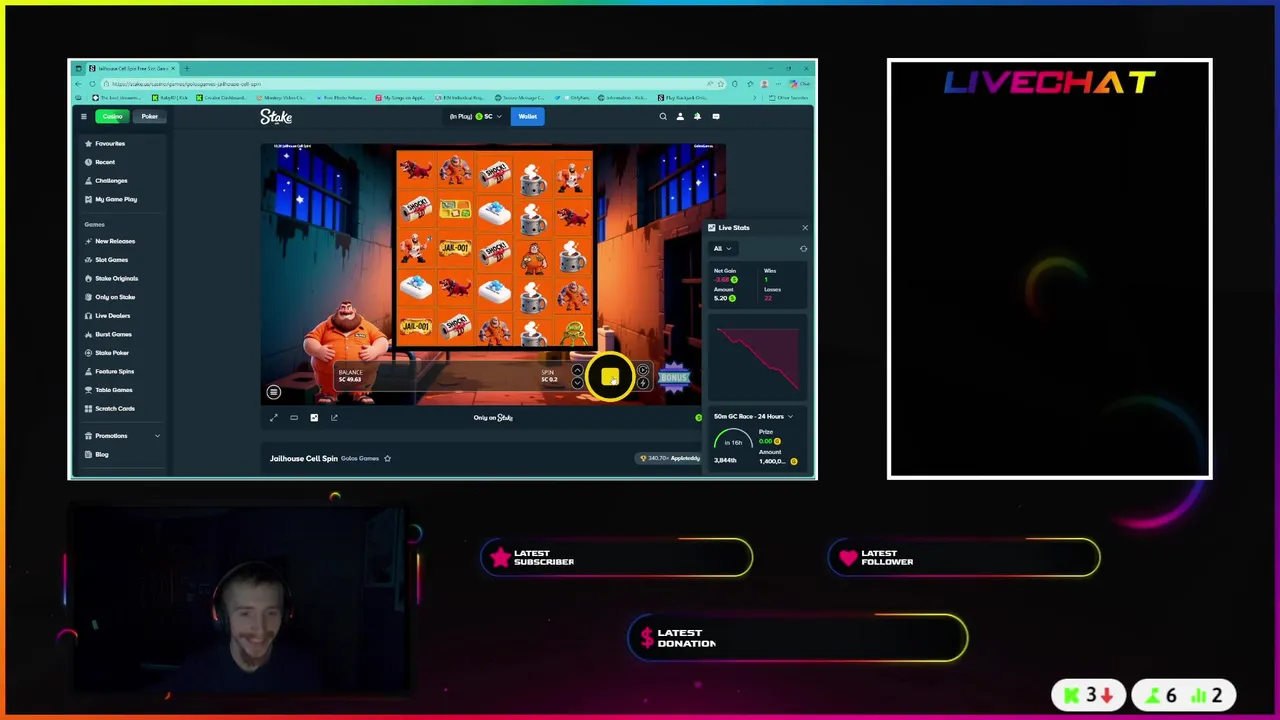Toggle theatre mode for the game
Screen dimensions: 1280x720
[x=294, y=418]
